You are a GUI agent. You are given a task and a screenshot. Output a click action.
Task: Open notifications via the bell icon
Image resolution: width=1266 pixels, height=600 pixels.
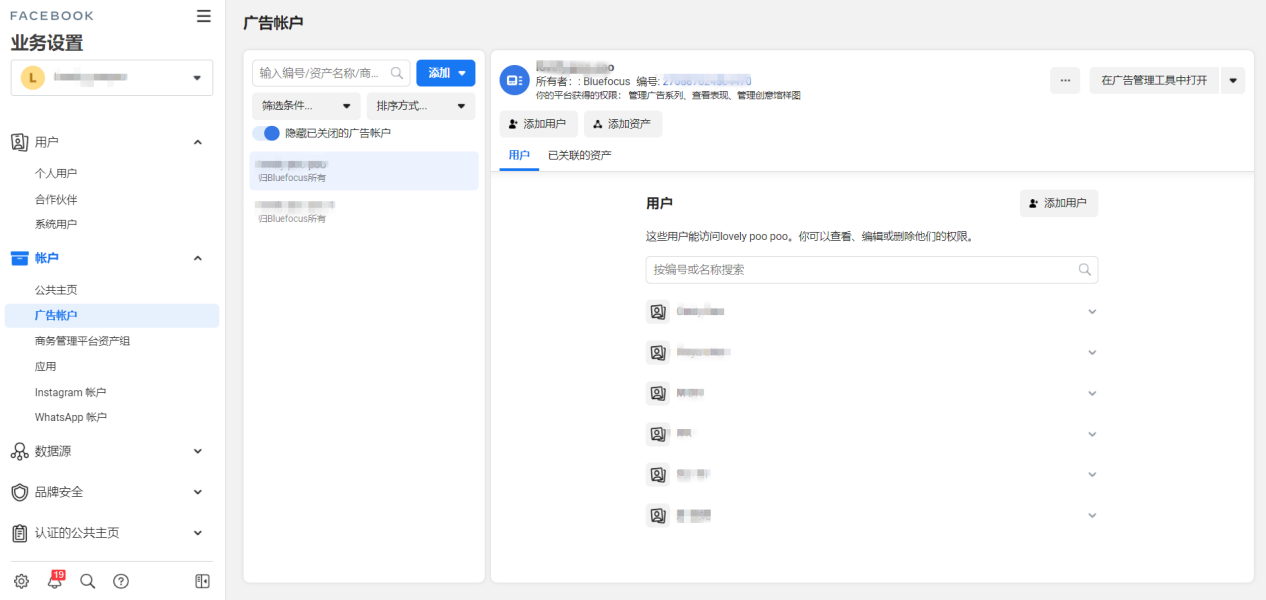(x=54, y=580)
